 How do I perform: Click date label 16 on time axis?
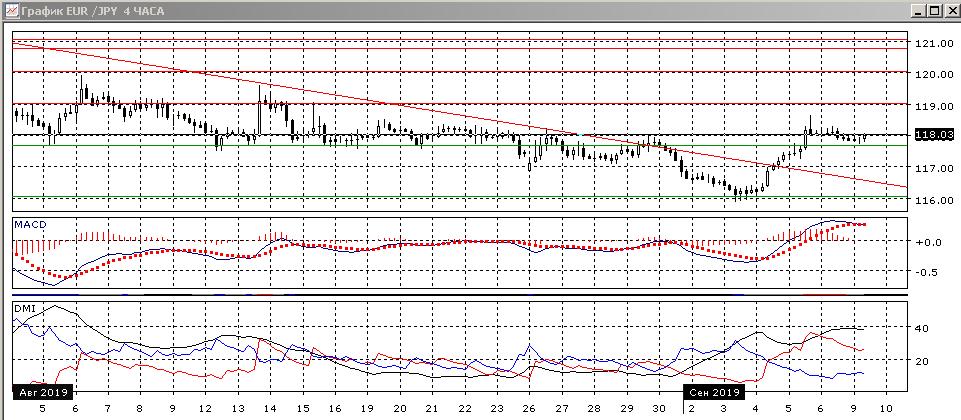point(335,408)
